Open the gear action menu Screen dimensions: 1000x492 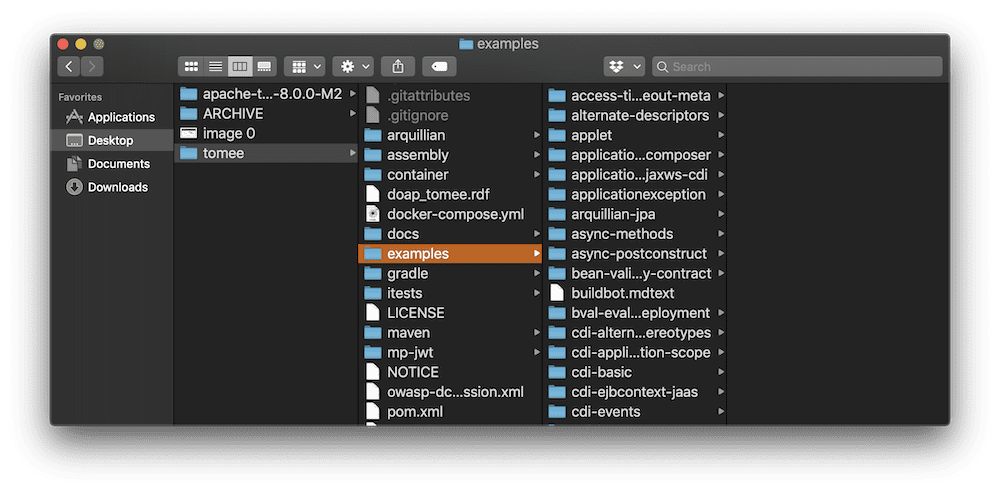tap(353, 66)
